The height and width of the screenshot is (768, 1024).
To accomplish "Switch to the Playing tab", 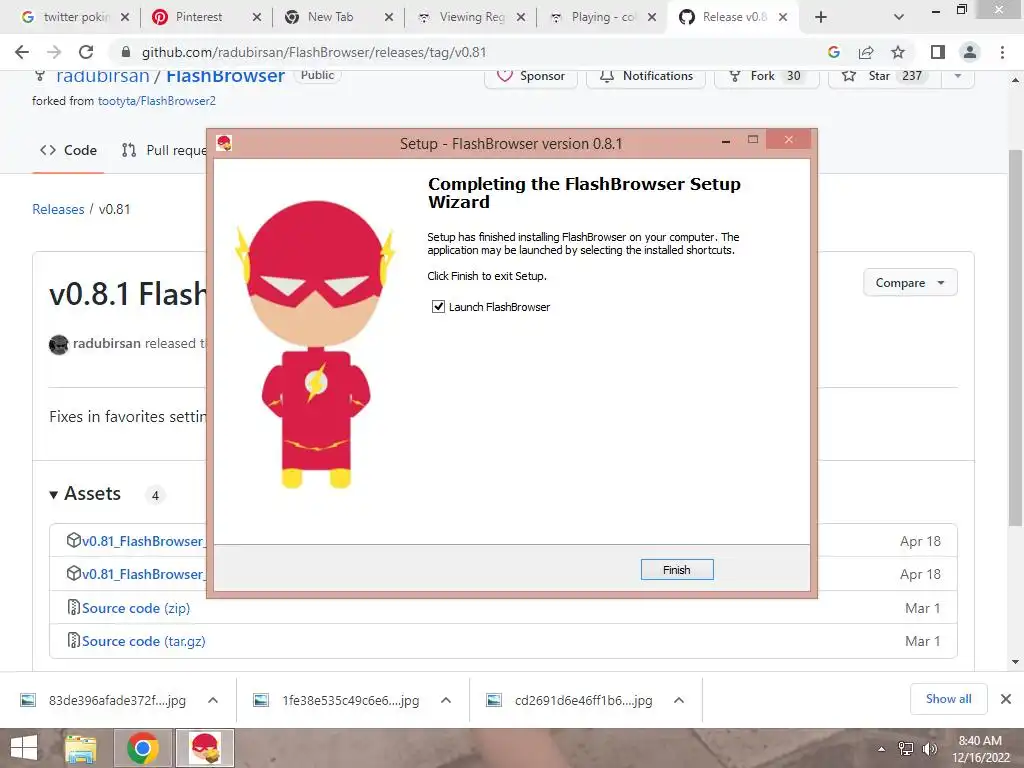I will 602,18.
